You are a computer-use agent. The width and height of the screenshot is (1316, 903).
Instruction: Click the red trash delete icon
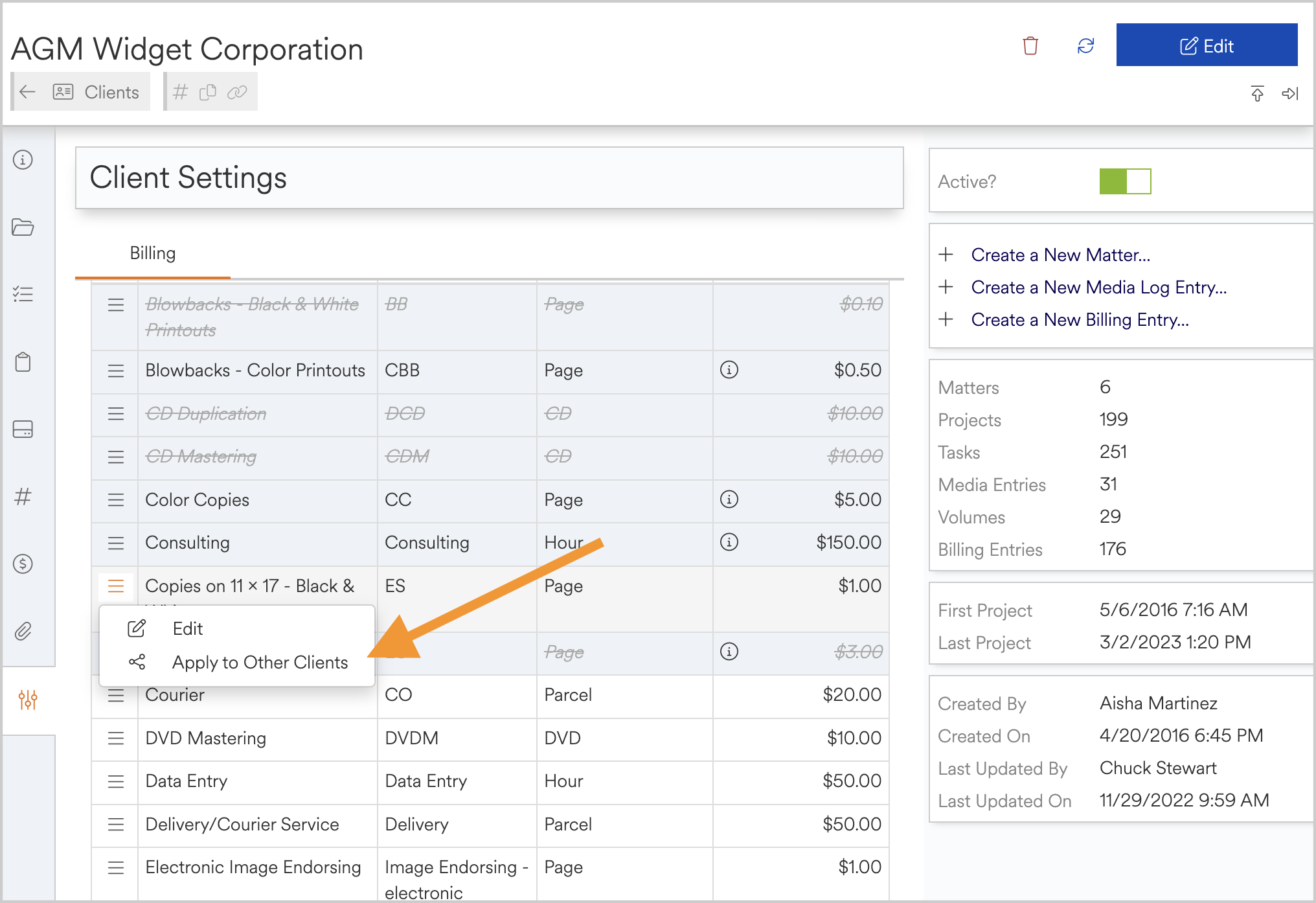[1030, 46]
